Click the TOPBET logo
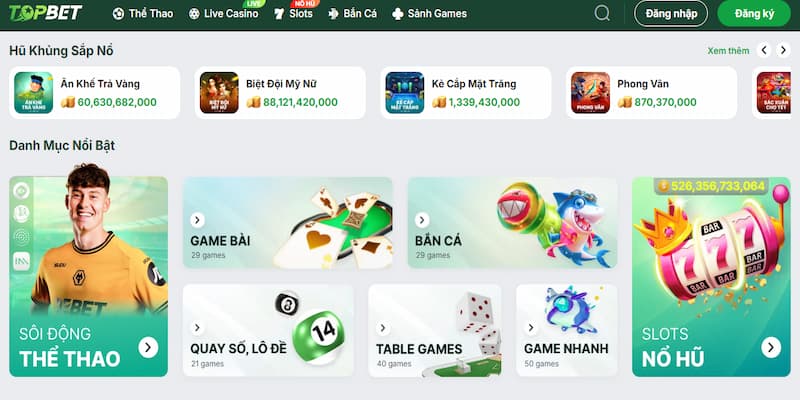 (45, 13)
